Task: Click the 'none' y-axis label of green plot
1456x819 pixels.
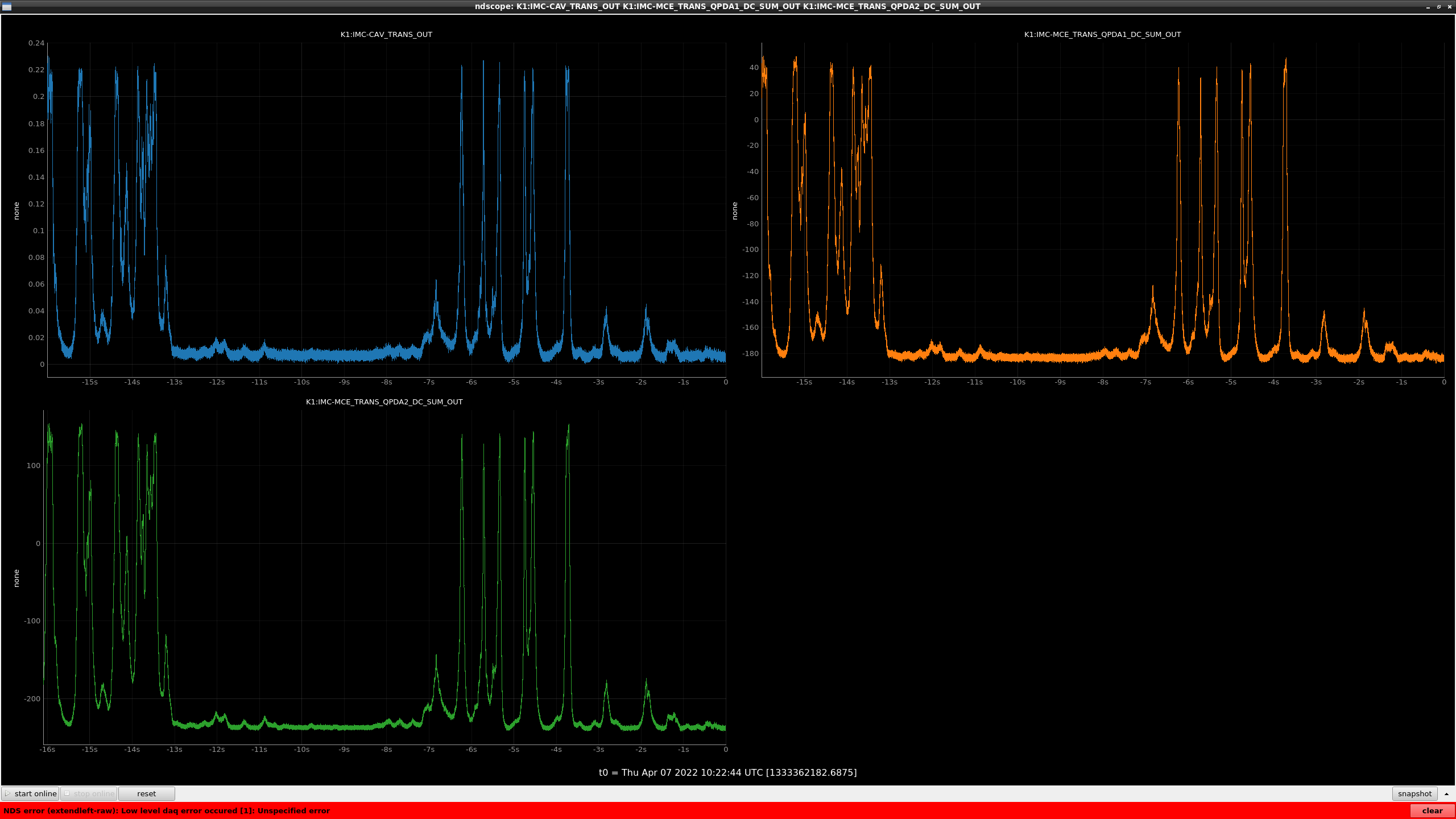Action: pyautogui.click(x=16, y=578)
